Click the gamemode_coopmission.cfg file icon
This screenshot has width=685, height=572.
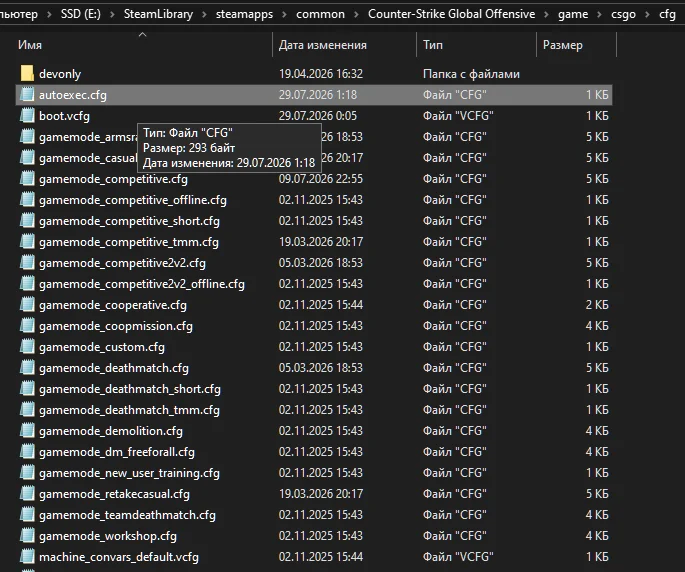[27, 326]
